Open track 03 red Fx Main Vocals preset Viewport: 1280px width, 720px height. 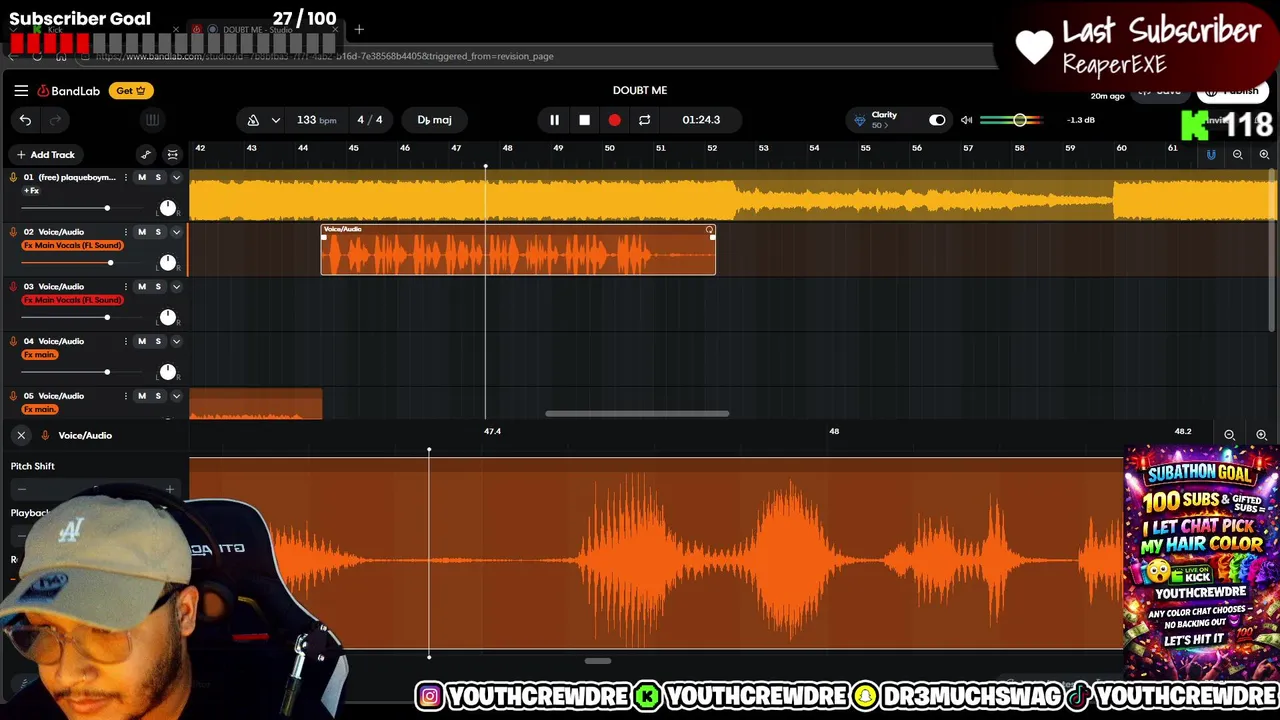click(73, 300)
